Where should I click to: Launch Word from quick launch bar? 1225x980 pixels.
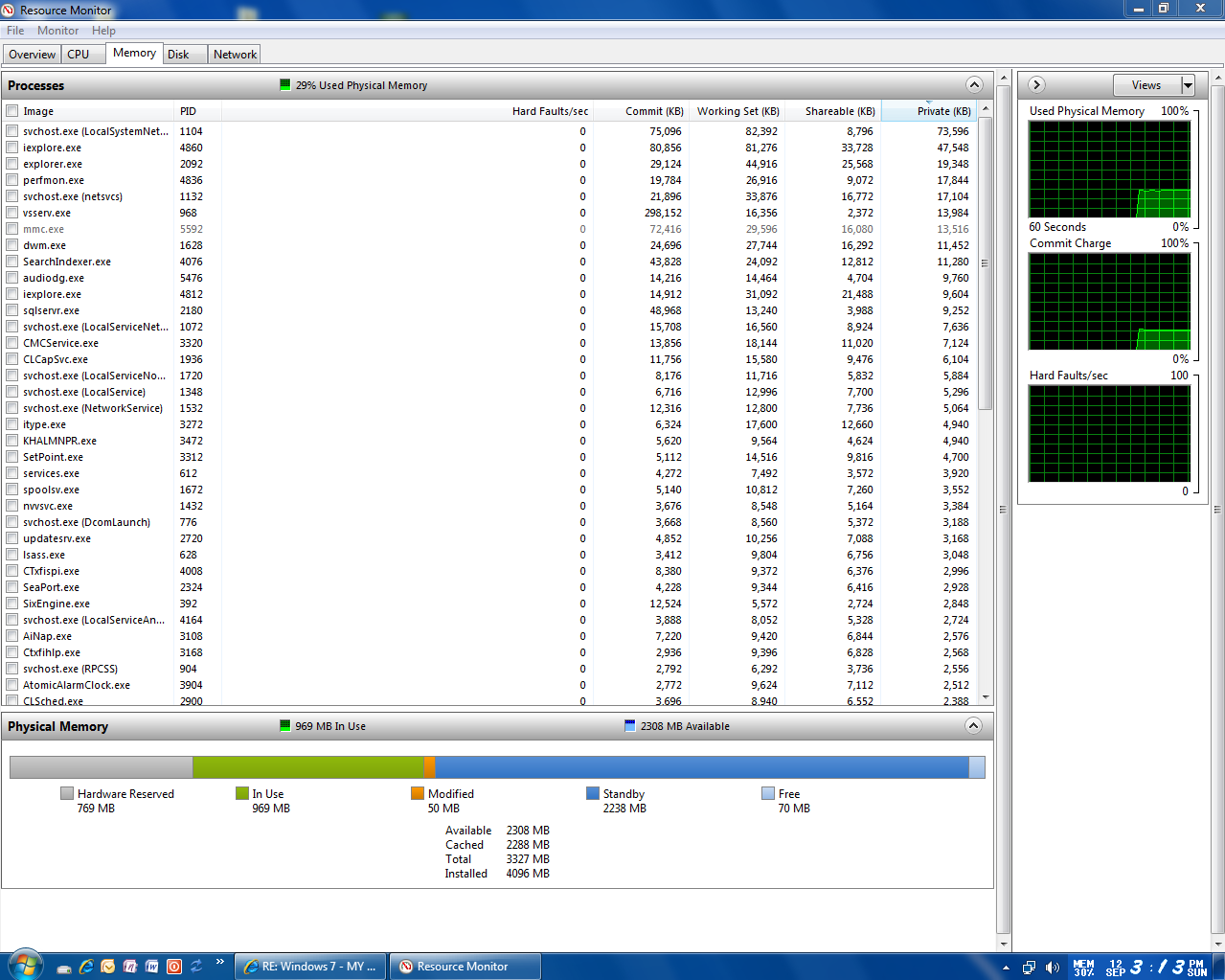click(152, 967)
